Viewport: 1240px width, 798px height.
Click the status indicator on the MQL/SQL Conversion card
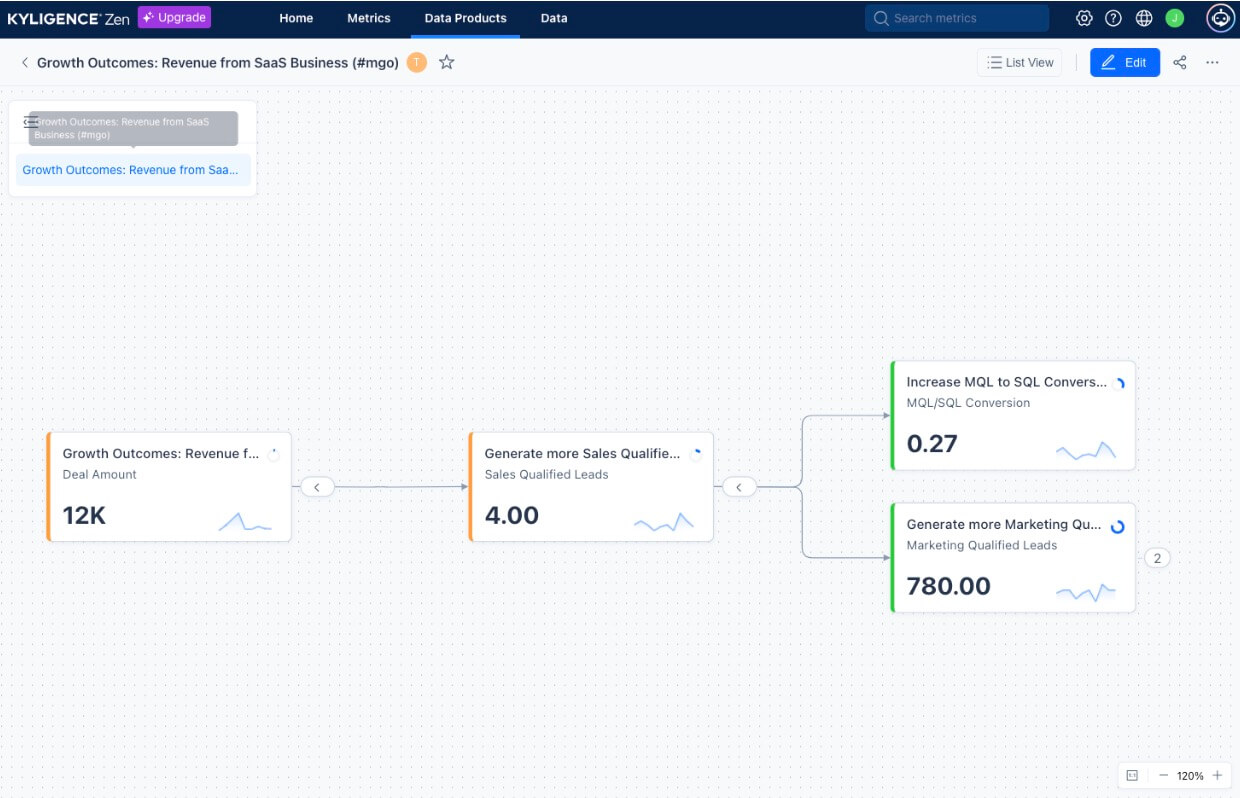(1120, 381)
